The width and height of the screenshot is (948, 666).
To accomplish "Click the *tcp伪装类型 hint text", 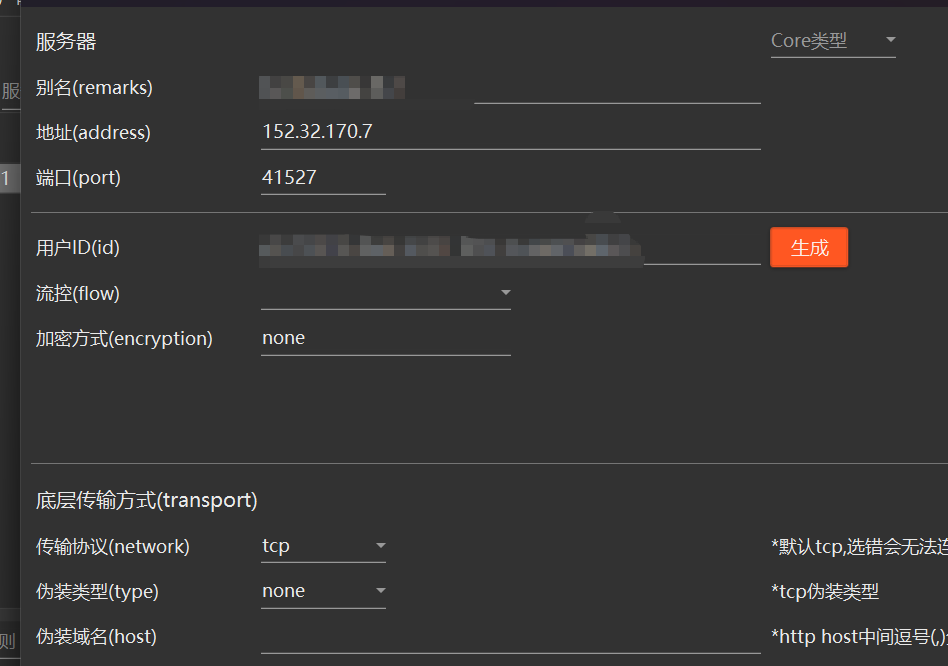I will (x=825, y=591).
